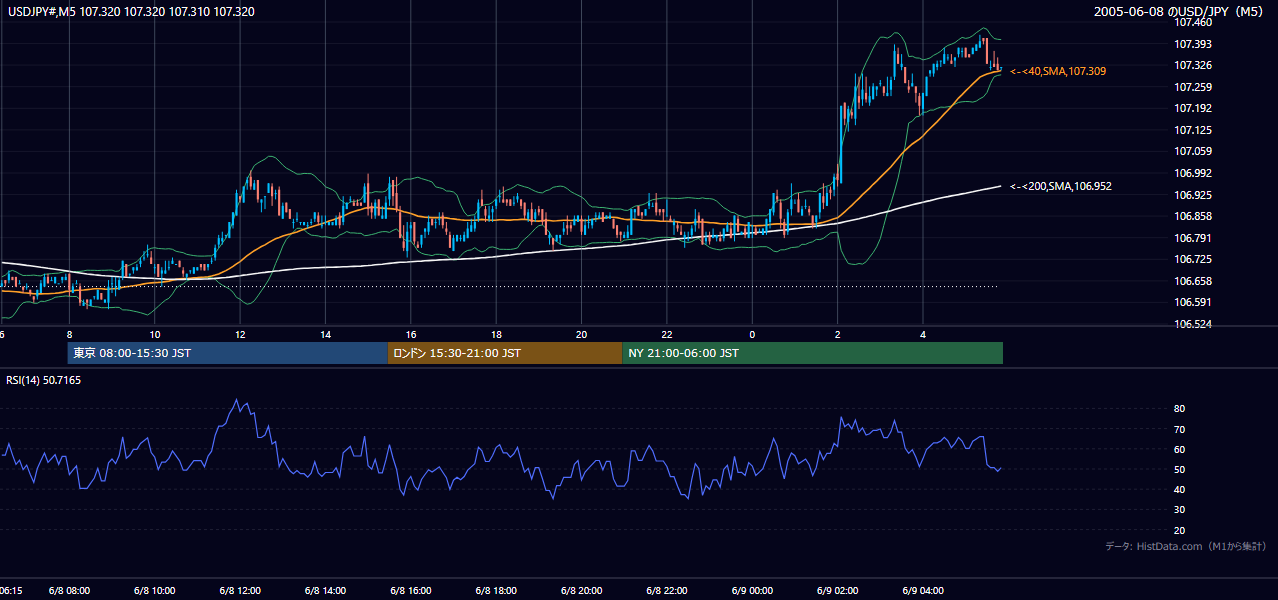Click hour label 0 under price chart
Viewport: 1278px width, 600px height.
pyautogui.click(x=752, y=334)
